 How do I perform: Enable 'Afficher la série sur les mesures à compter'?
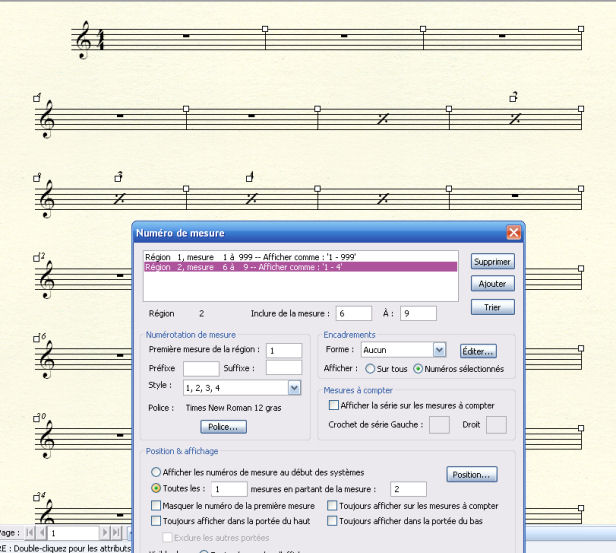point(334,405)
